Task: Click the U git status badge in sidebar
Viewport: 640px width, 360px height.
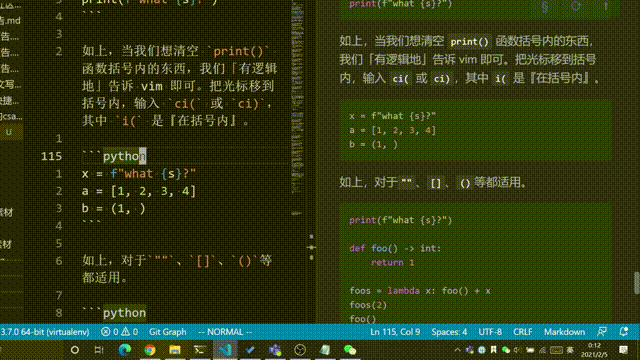Action: click(x=9, y=132)
